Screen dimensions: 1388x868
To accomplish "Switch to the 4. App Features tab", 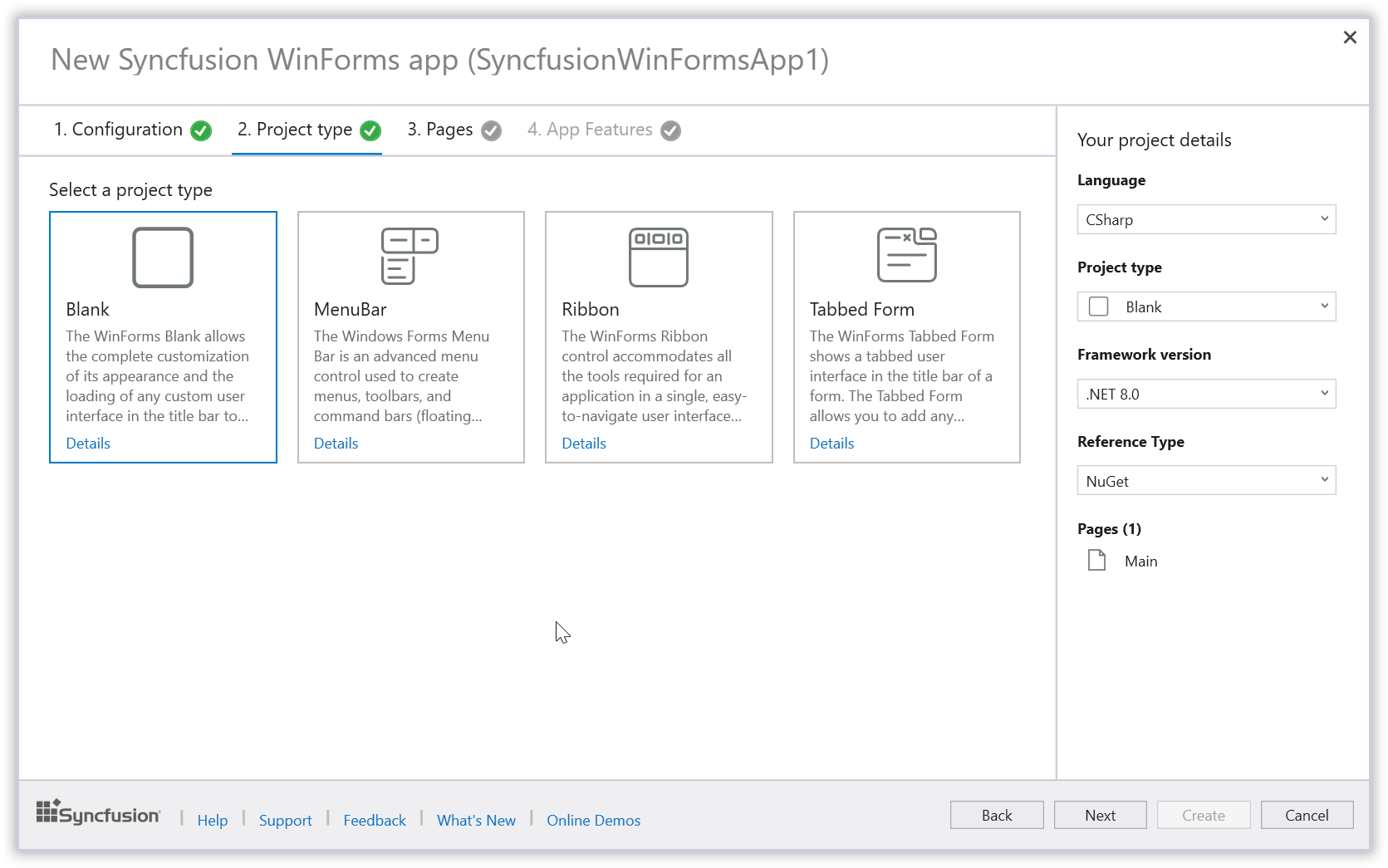I will point(604,130).
